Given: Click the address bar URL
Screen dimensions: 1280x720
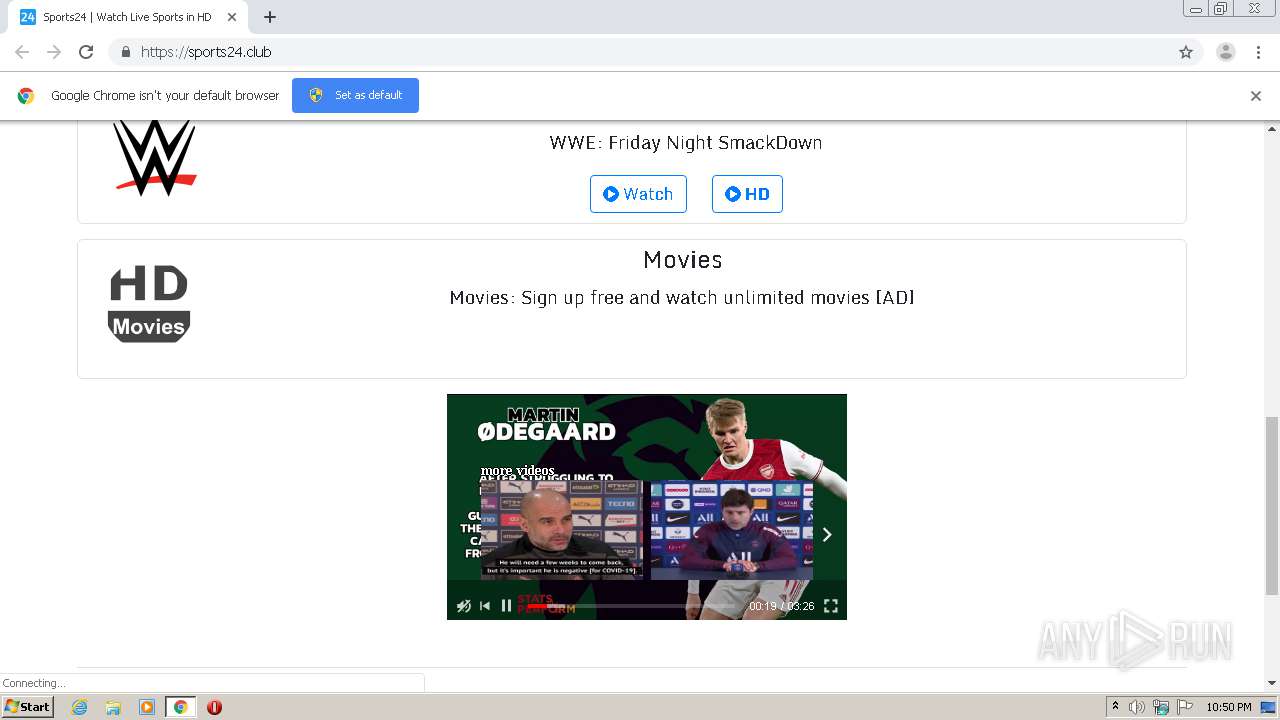Looking at the screenshot, I should click(206, 52).
